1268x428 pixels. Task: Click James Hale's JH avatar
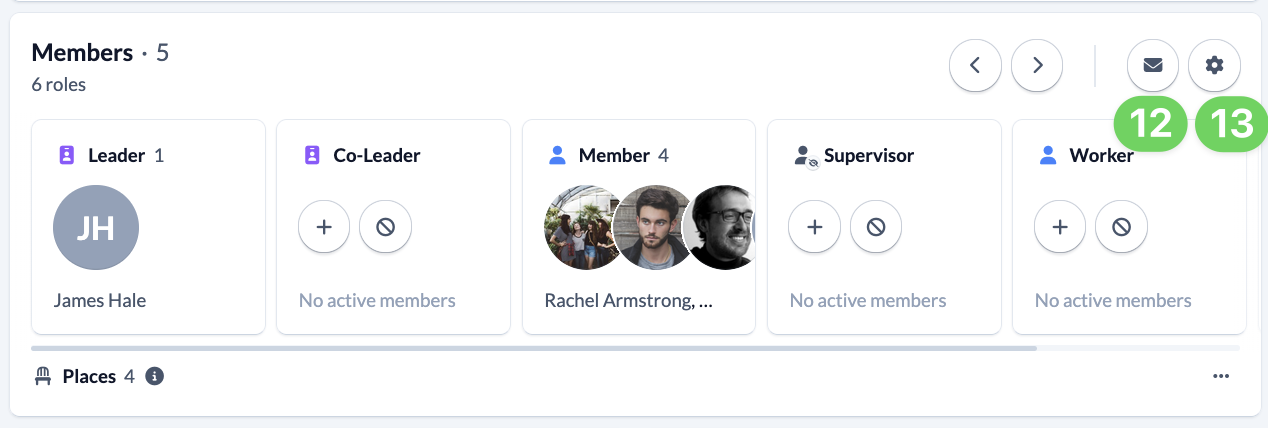[x=96, y=227]
